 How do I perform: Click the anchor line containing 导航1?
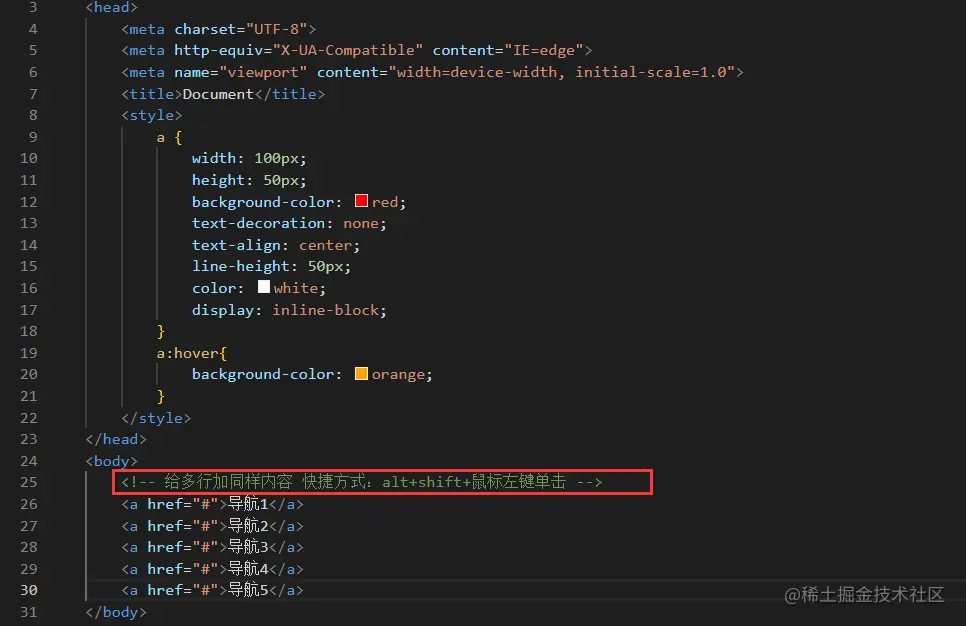point(213,504)
